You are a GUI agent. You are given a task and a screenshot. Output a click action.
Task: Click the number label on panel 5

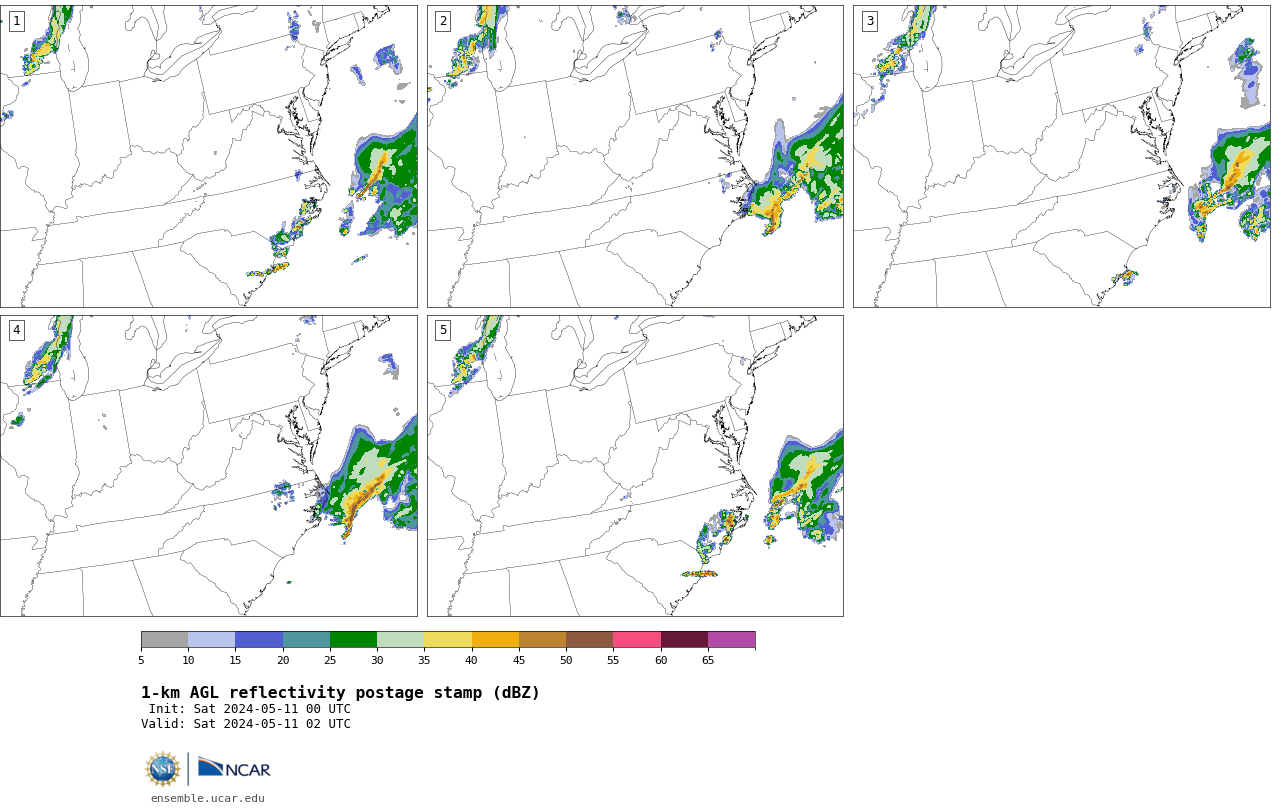(443, 330)
